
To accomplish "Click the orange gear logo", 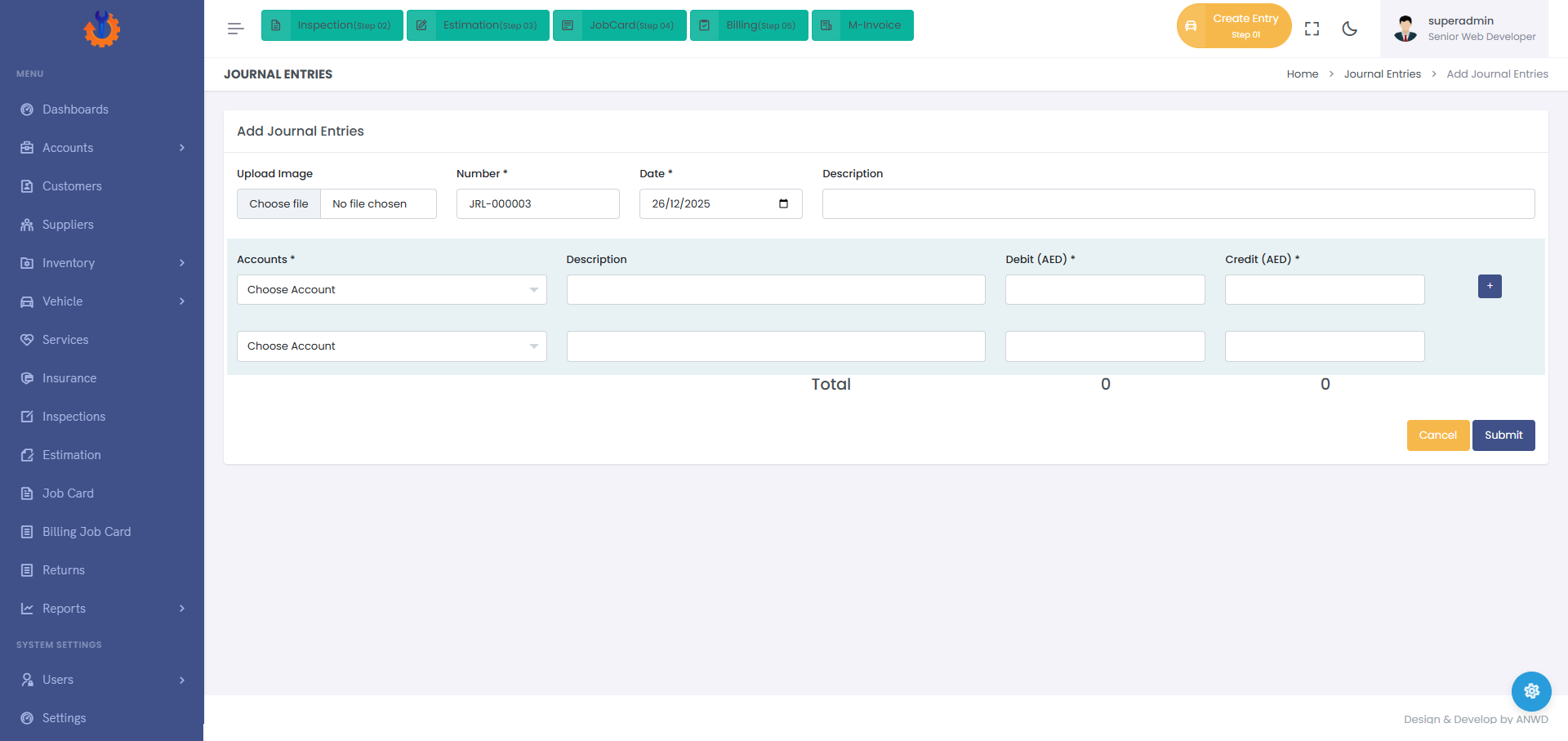I will click(x=102, y=29).
